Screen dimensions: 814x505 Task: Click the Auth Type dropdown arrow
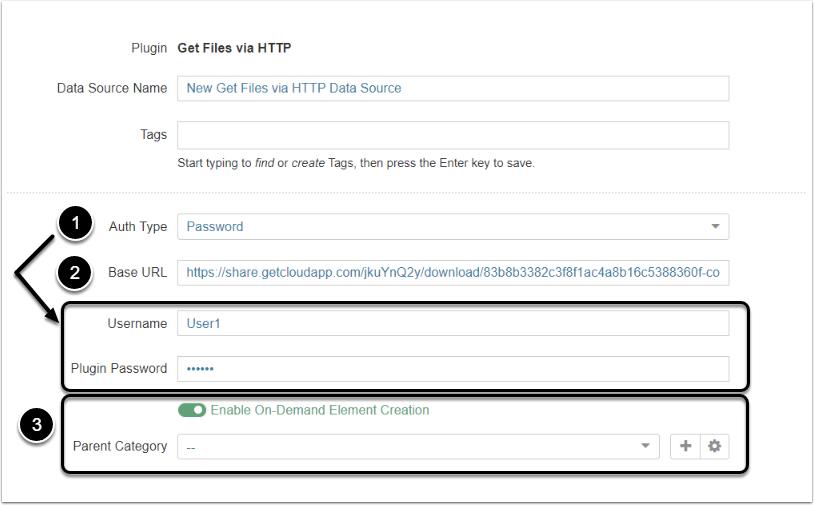pyautogui.click(x=715, y=227)
